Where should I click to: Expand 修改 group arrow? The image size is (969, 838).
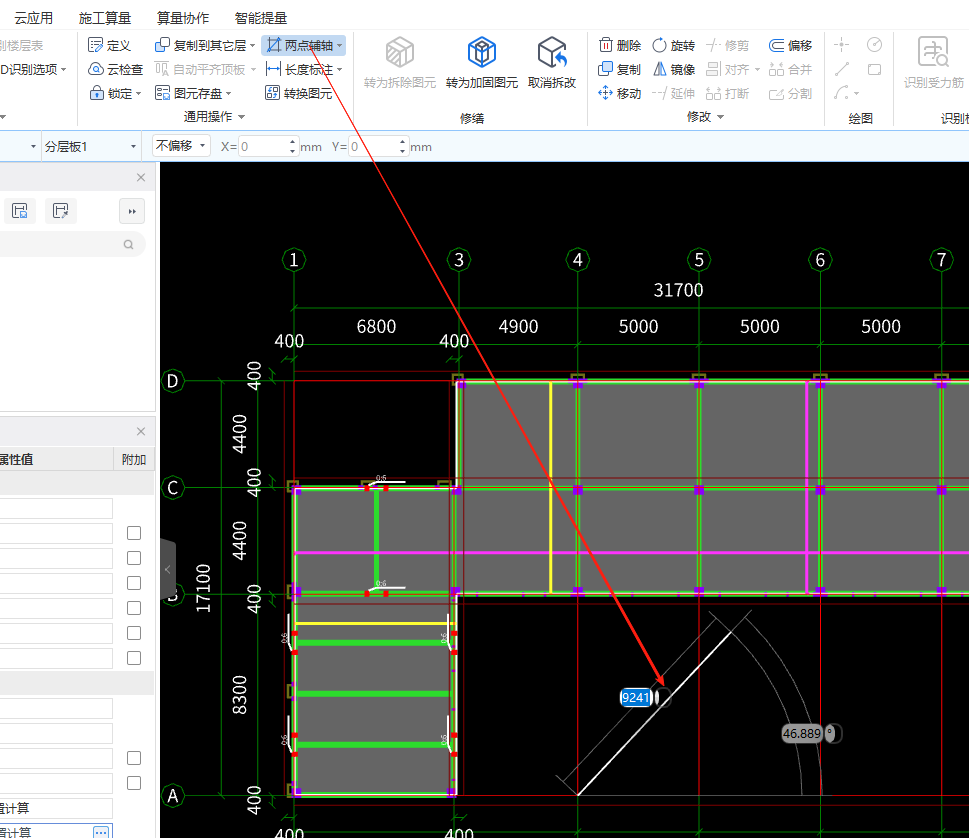[721, 117]
